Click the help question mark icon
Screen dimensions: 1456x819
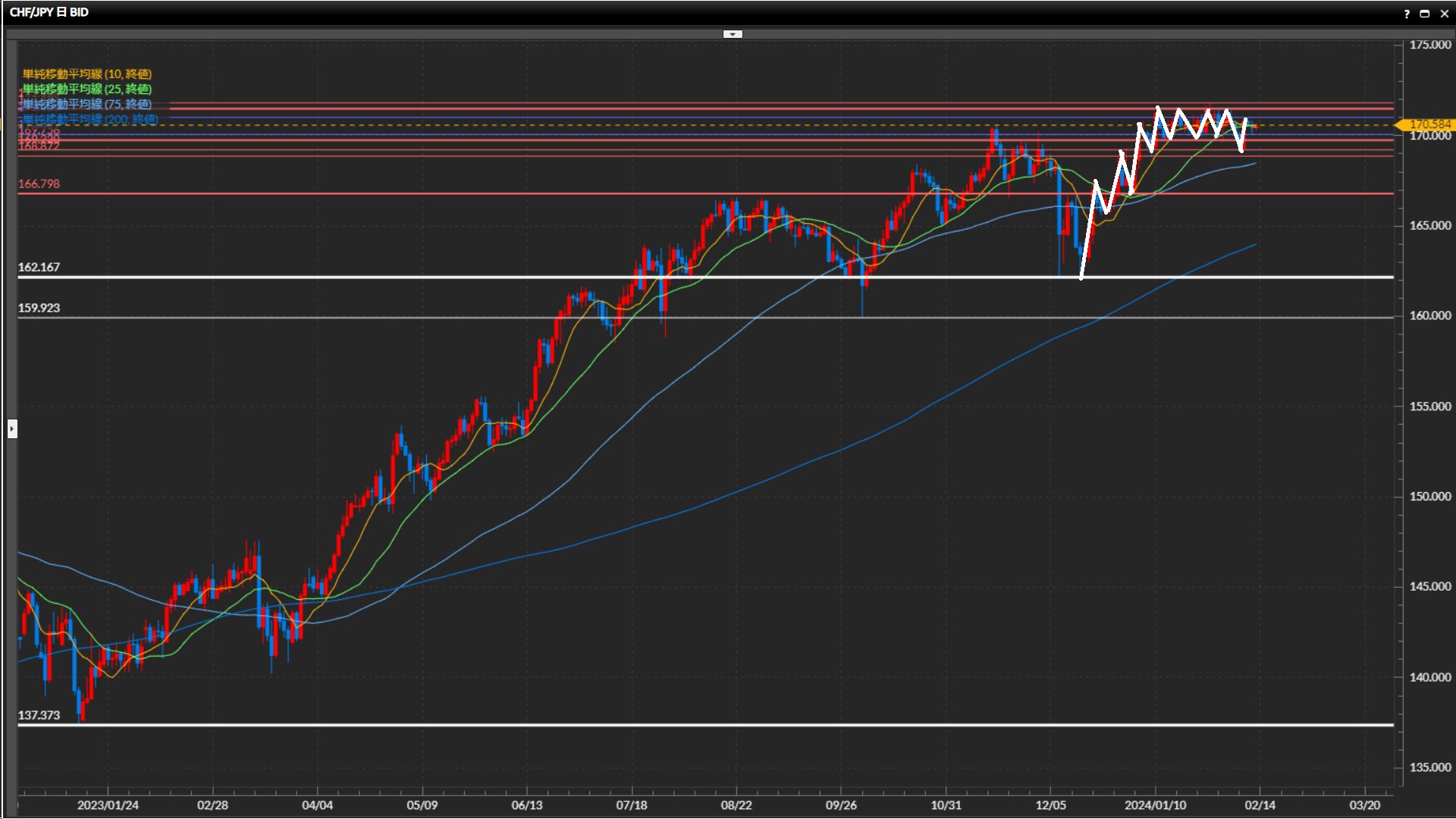[1407, 14]
